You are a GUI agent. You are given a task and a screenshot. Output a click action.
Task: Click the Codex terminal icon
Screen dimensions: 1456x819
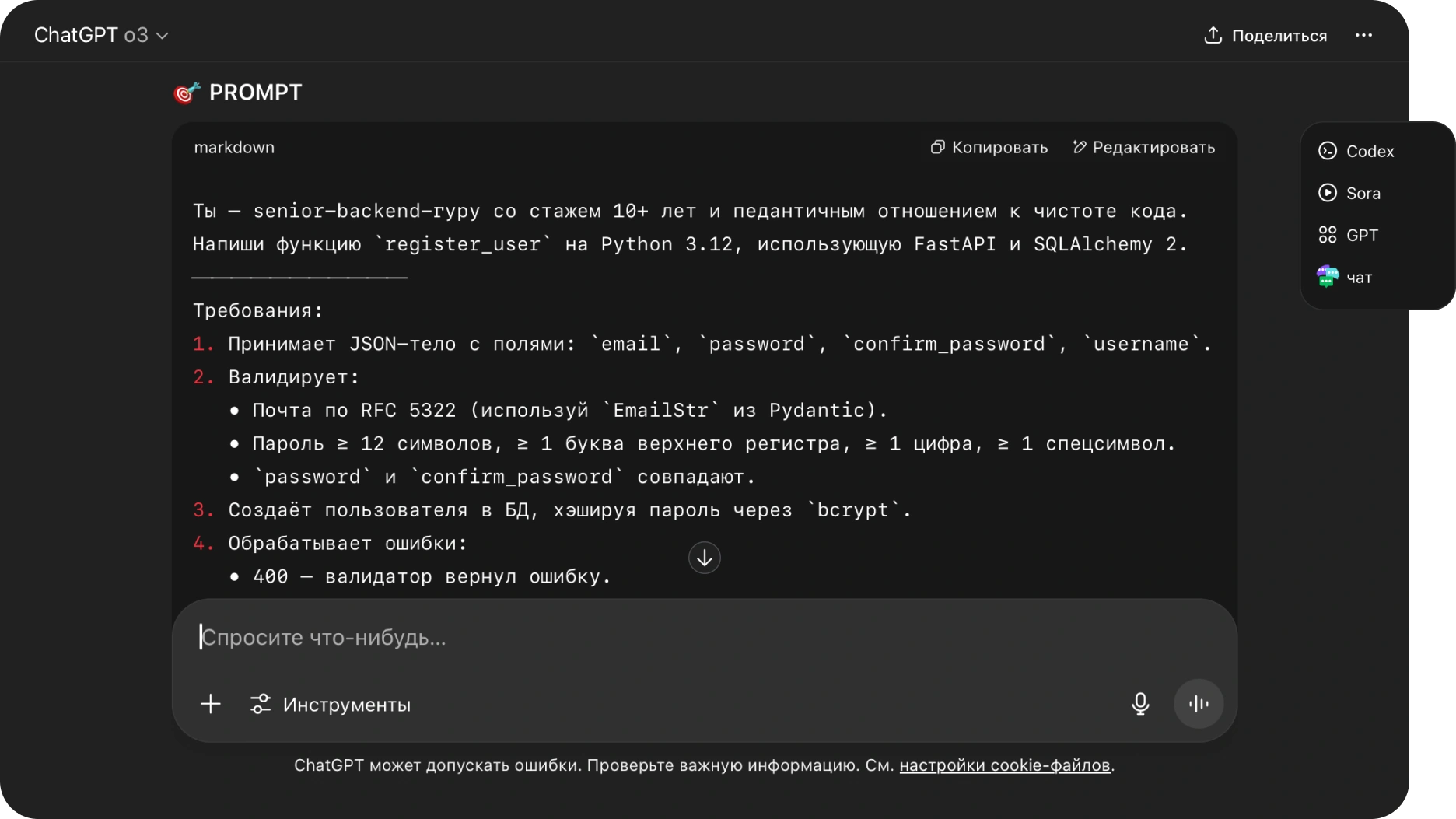[x=1328, y=151]
